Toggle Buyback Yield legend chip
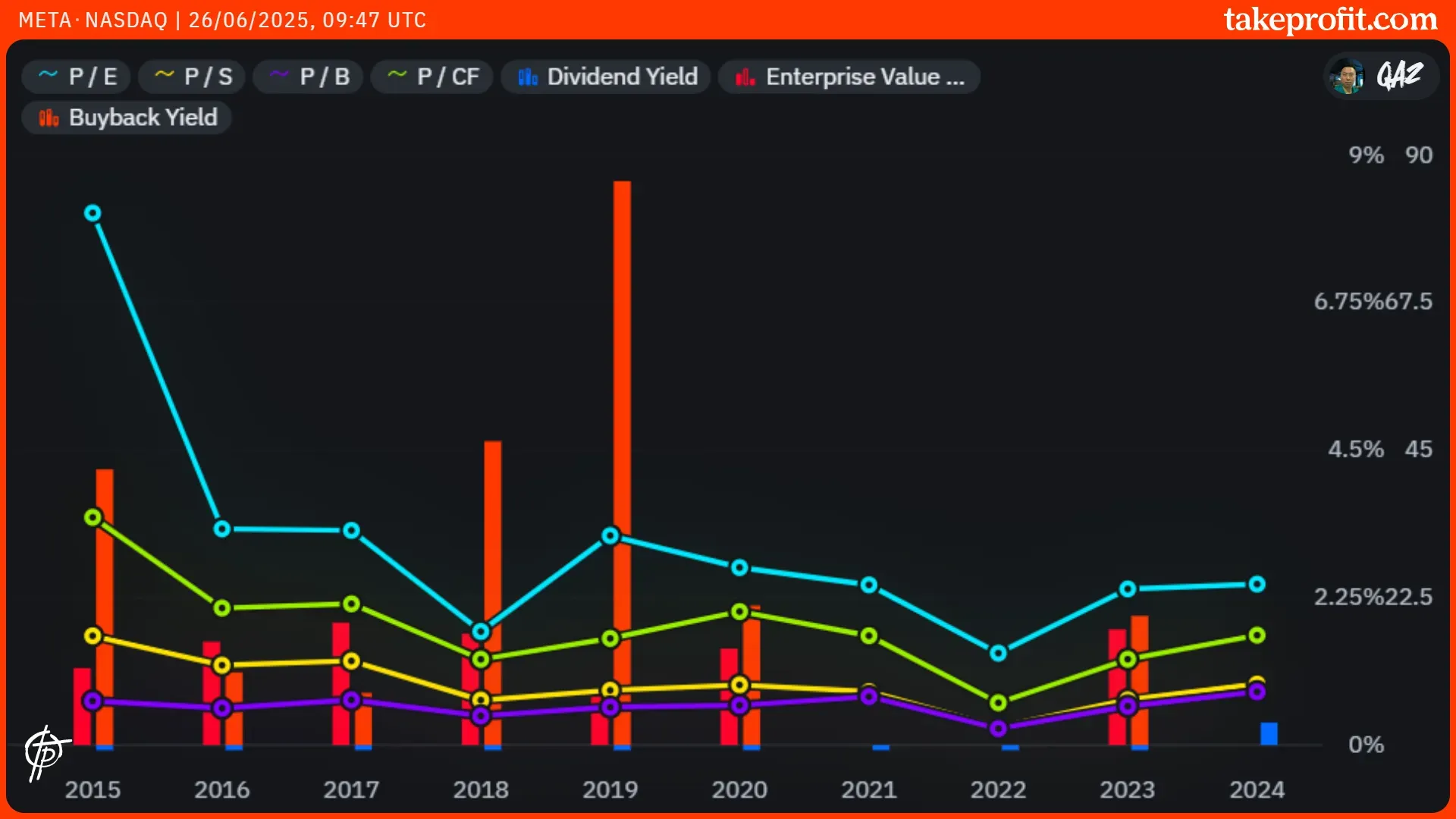This screenshot has height=819, width=1456. (x=127, y=118)
